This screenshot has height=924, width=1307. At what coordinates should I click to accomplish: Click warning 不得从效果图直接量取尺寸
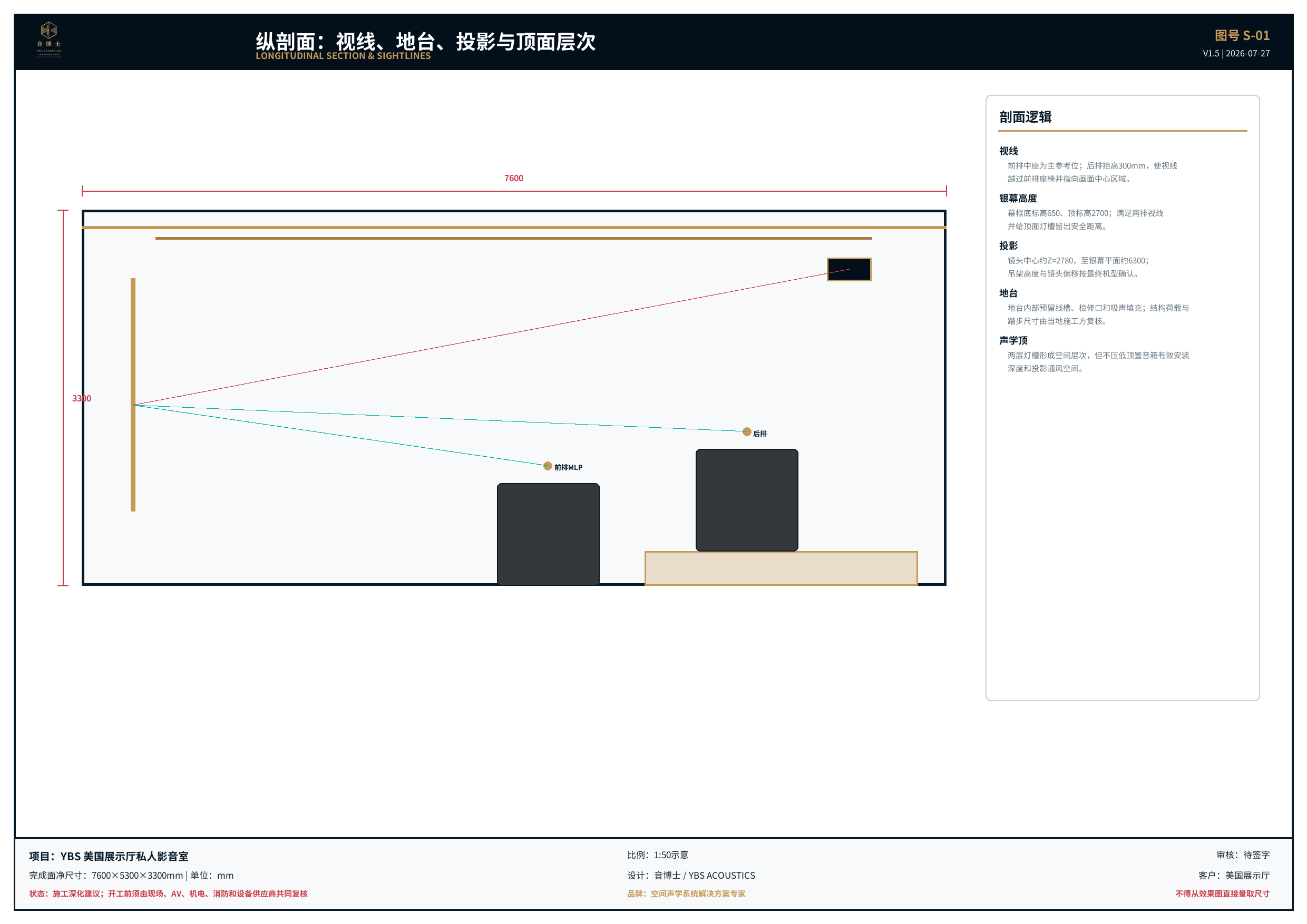coord(1222,894)
